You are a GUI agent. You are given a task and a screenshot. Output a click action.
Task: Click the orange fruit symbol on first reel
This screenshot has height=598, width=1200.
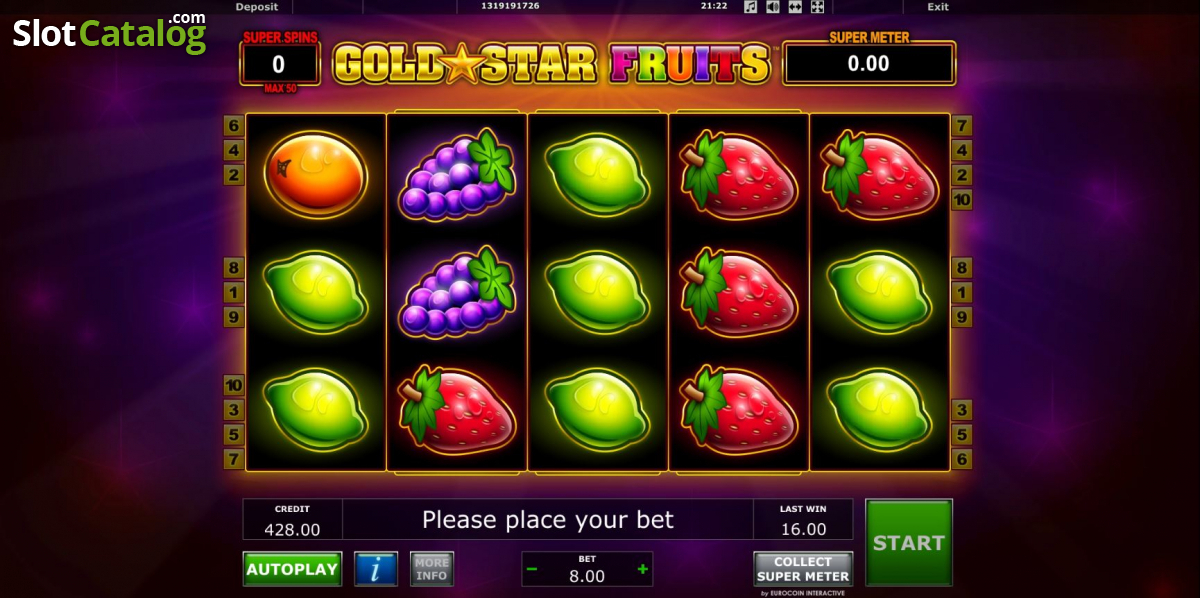point(316,174)
